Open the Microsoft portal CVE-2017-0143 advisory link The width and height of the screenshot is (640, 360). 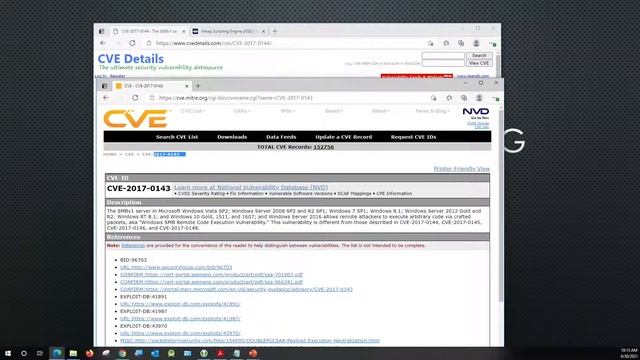[236, 289]
